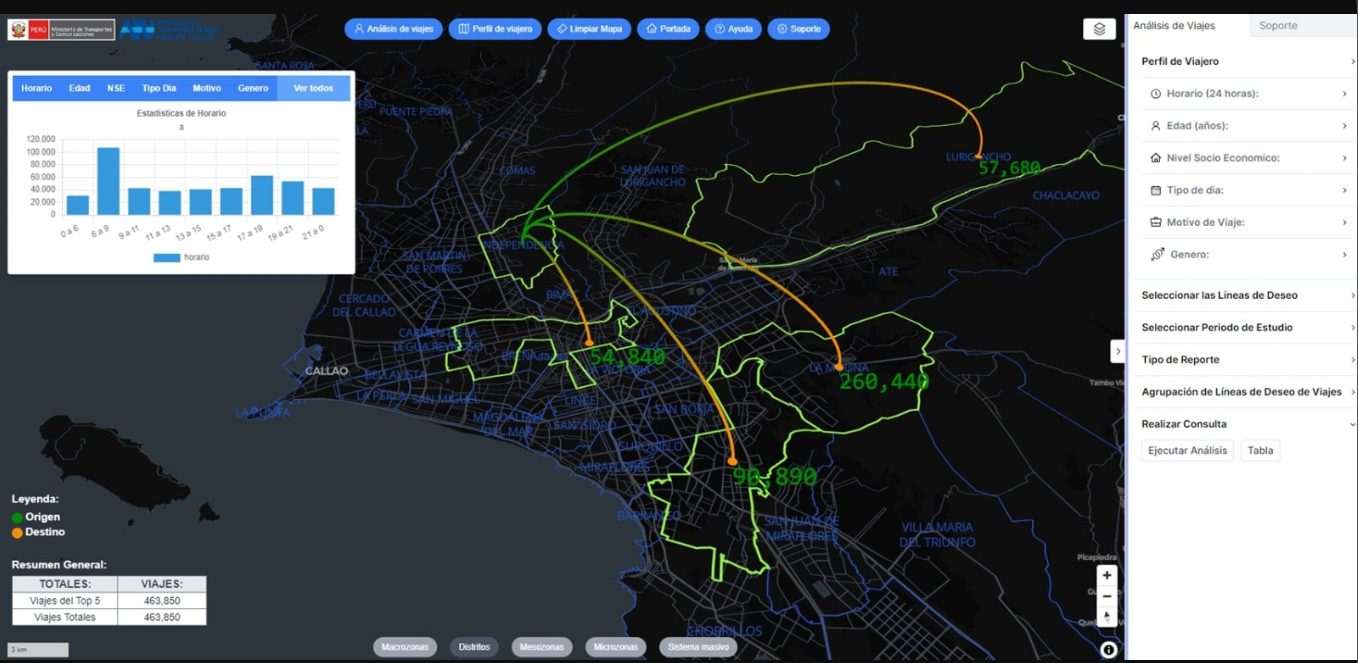This screenshot has height=663, width=1358.
Task: Open Perfil de viajero using the map icon
Action: [463, 29]
